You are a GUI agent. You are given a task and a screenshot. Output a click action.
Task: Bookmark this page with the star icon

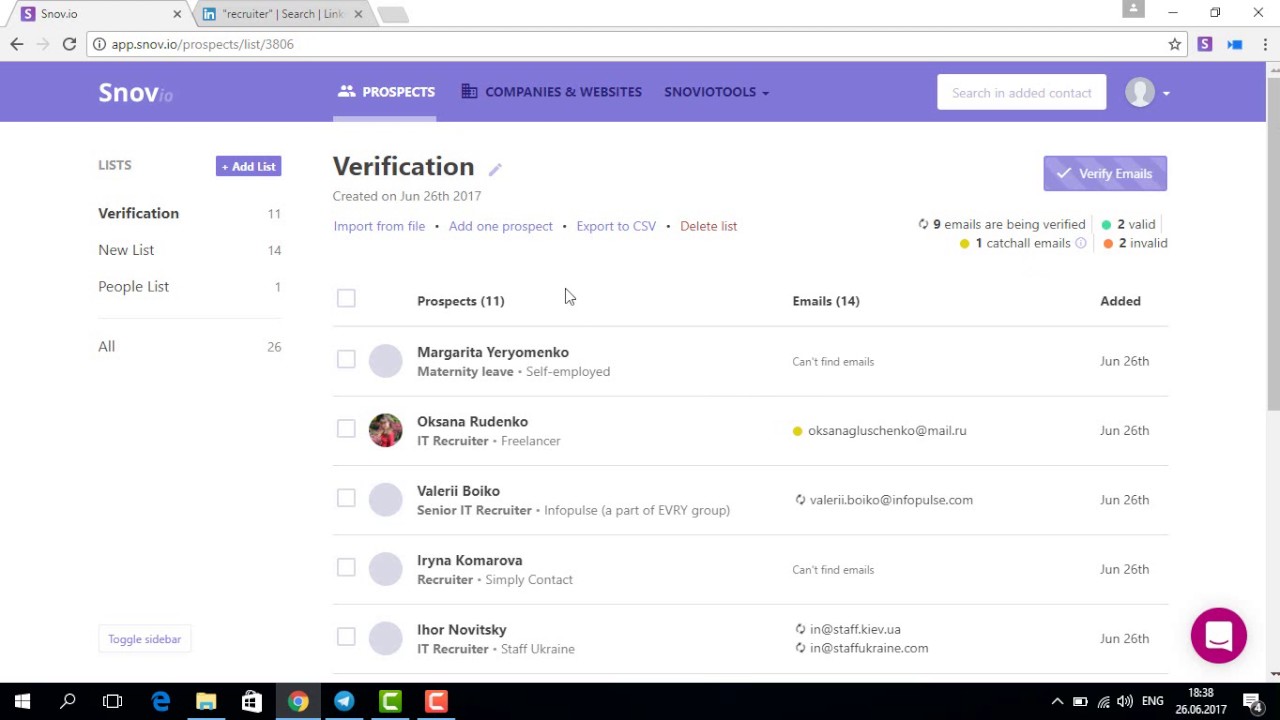pos(1175,44)
